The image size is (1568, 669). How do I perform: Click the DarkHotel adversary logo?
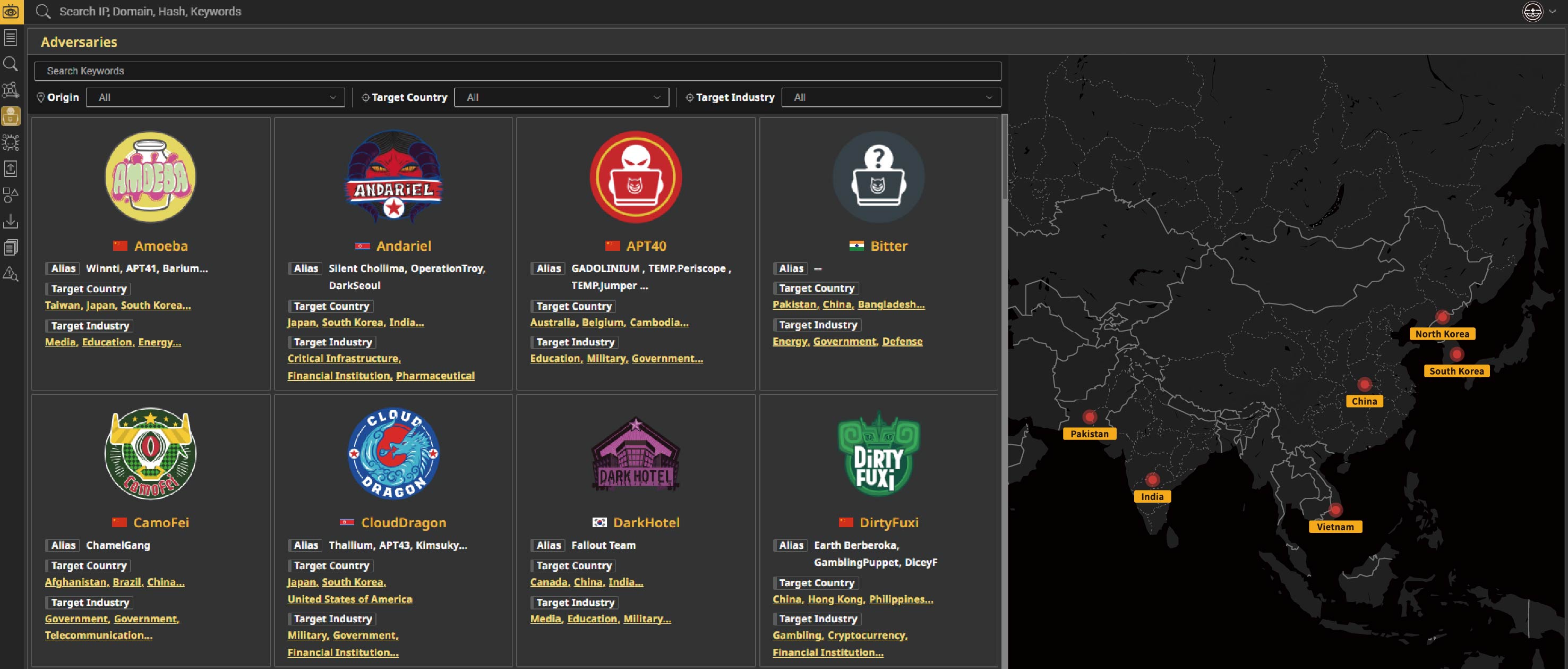[635, 454]
